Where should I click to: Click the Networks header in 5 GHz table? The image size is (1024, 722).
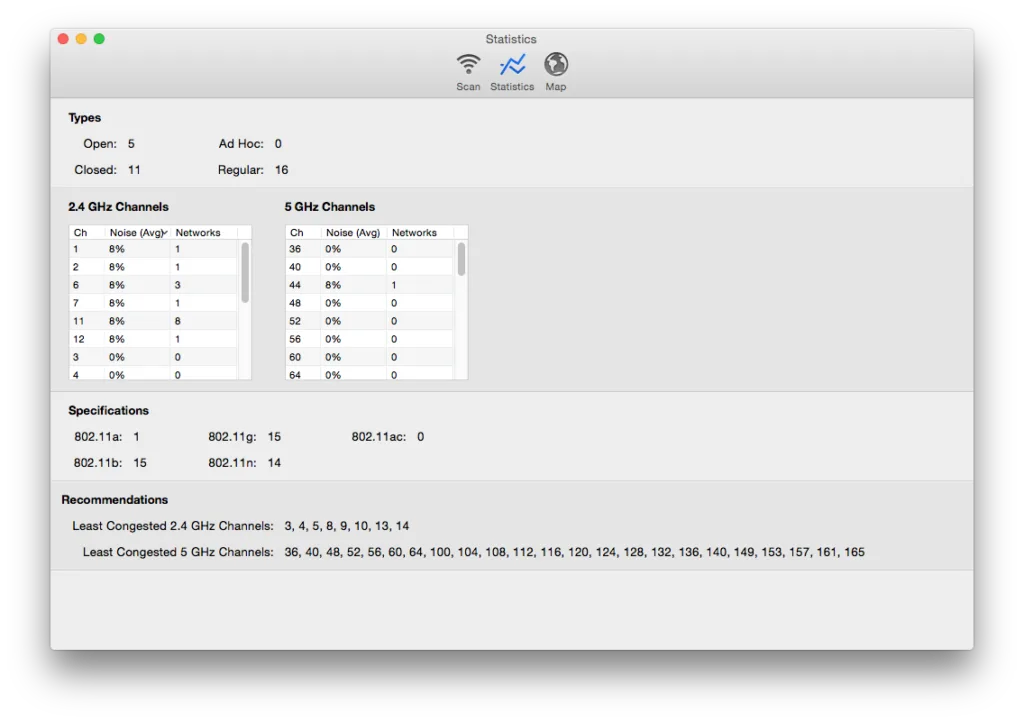click(415, 231)
